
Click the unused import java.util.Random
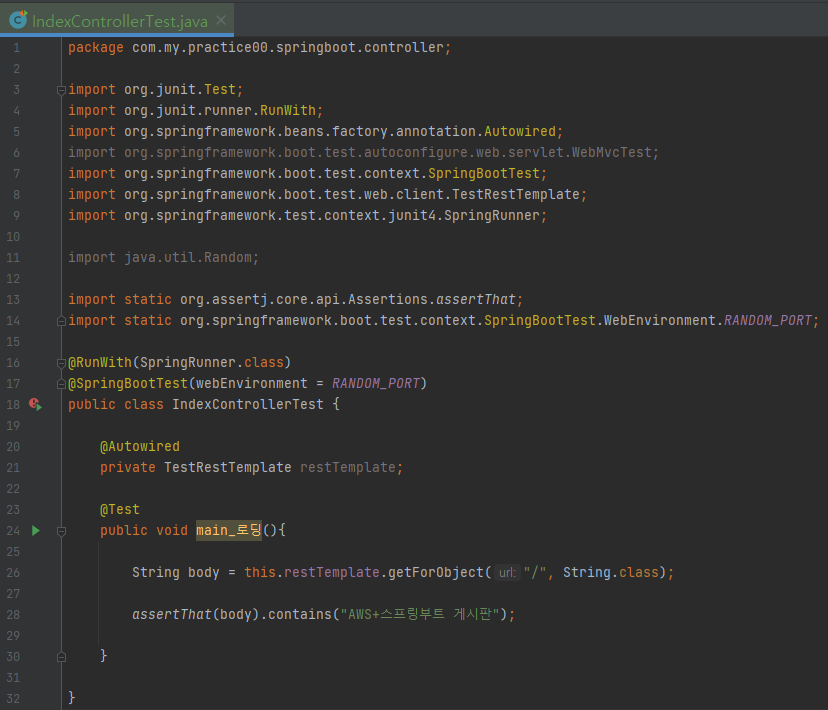(x=163, y=258)
